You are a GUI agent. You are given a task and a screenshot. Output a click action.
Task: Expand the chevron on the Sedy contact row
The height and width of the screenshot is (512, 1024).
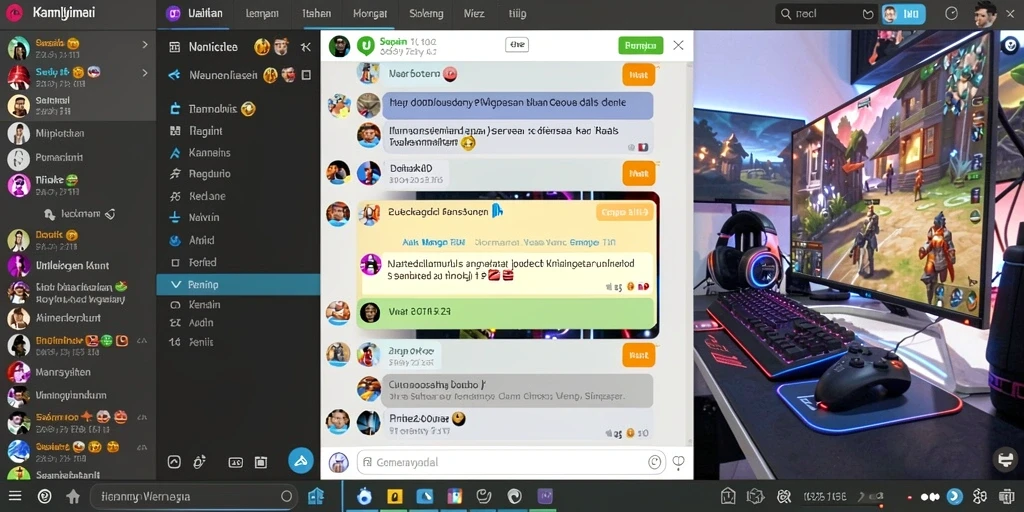tap(145, 73)
